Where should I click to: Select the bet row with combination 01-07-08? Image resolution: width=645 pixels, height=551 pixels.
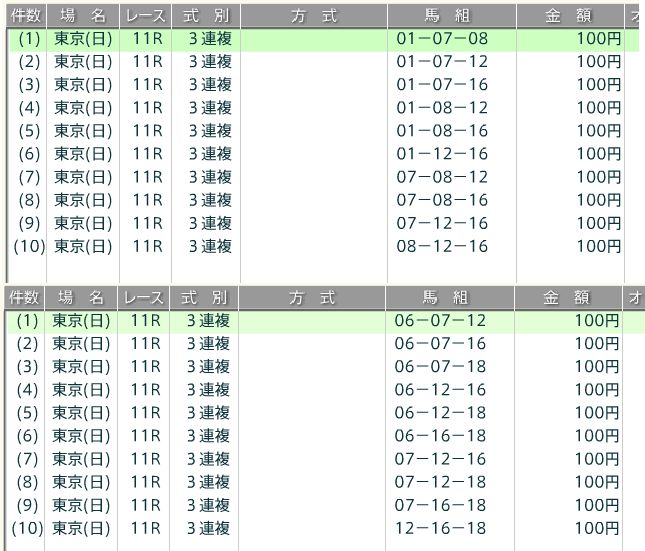pos(442,39)
